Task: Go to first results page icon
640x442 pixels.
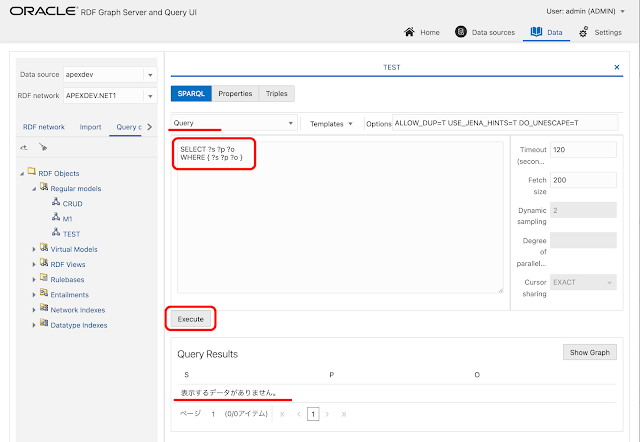Action: 282,414
